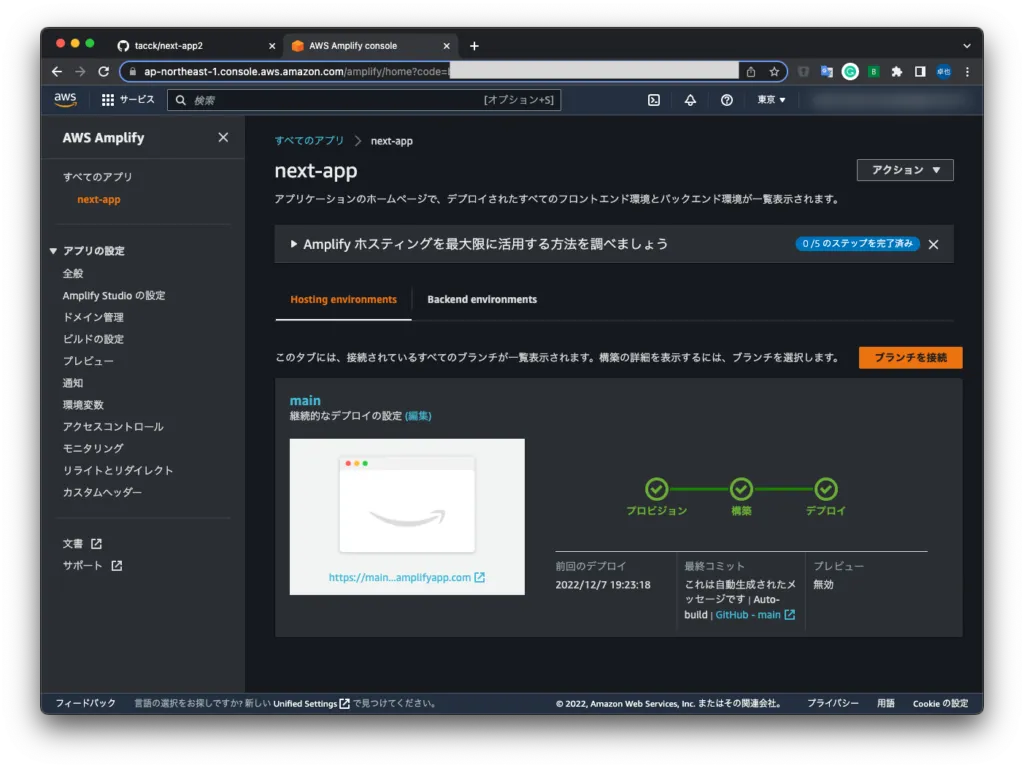Screen dimensions: 1024x768
Task: Reload the page in browser
Action: click(103, 72)
